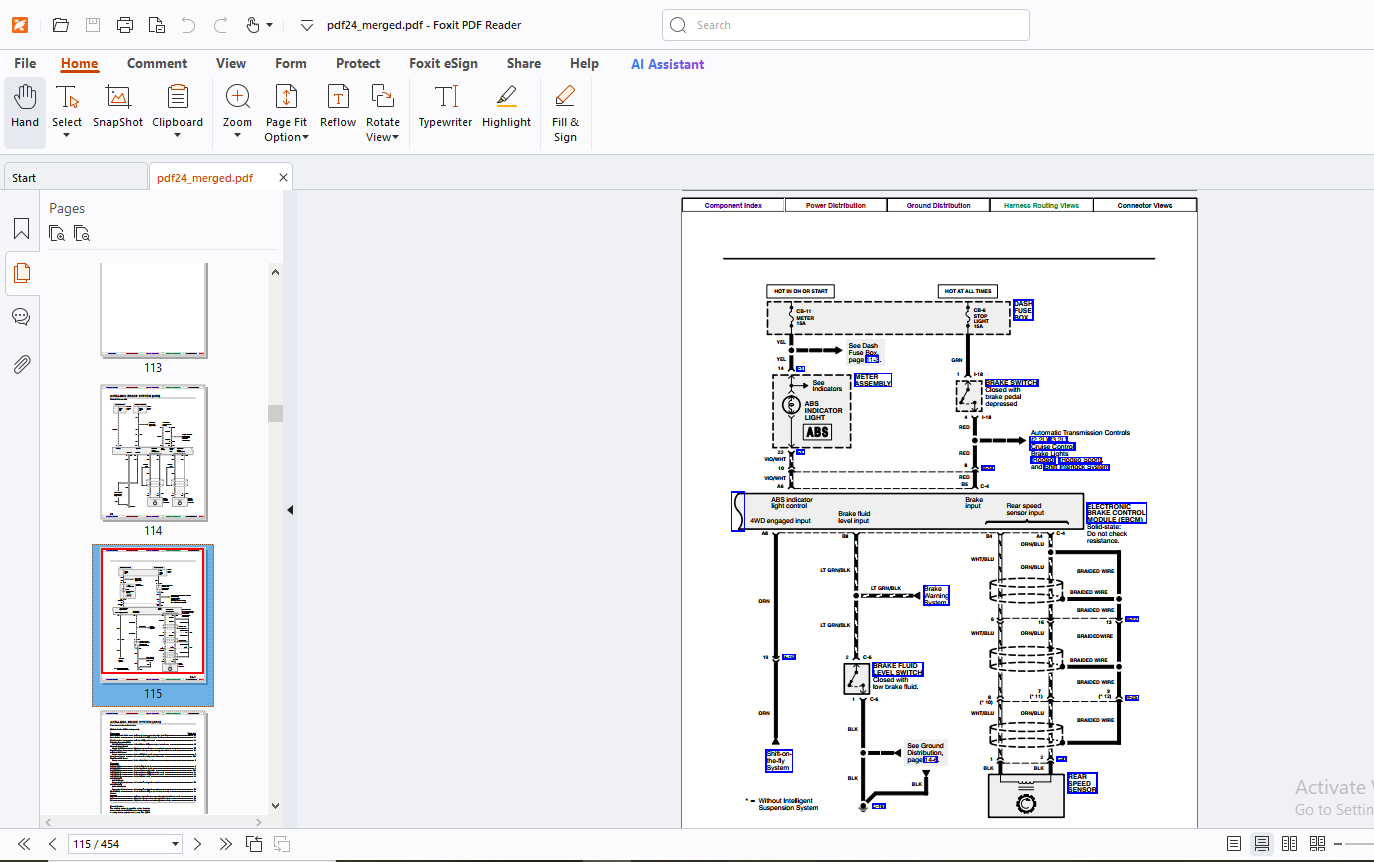The height and width of the screenshot is (862, 1374).
Task: Select page 114 thumbnail
Action: pyautogui.click(x=154, y=453)
